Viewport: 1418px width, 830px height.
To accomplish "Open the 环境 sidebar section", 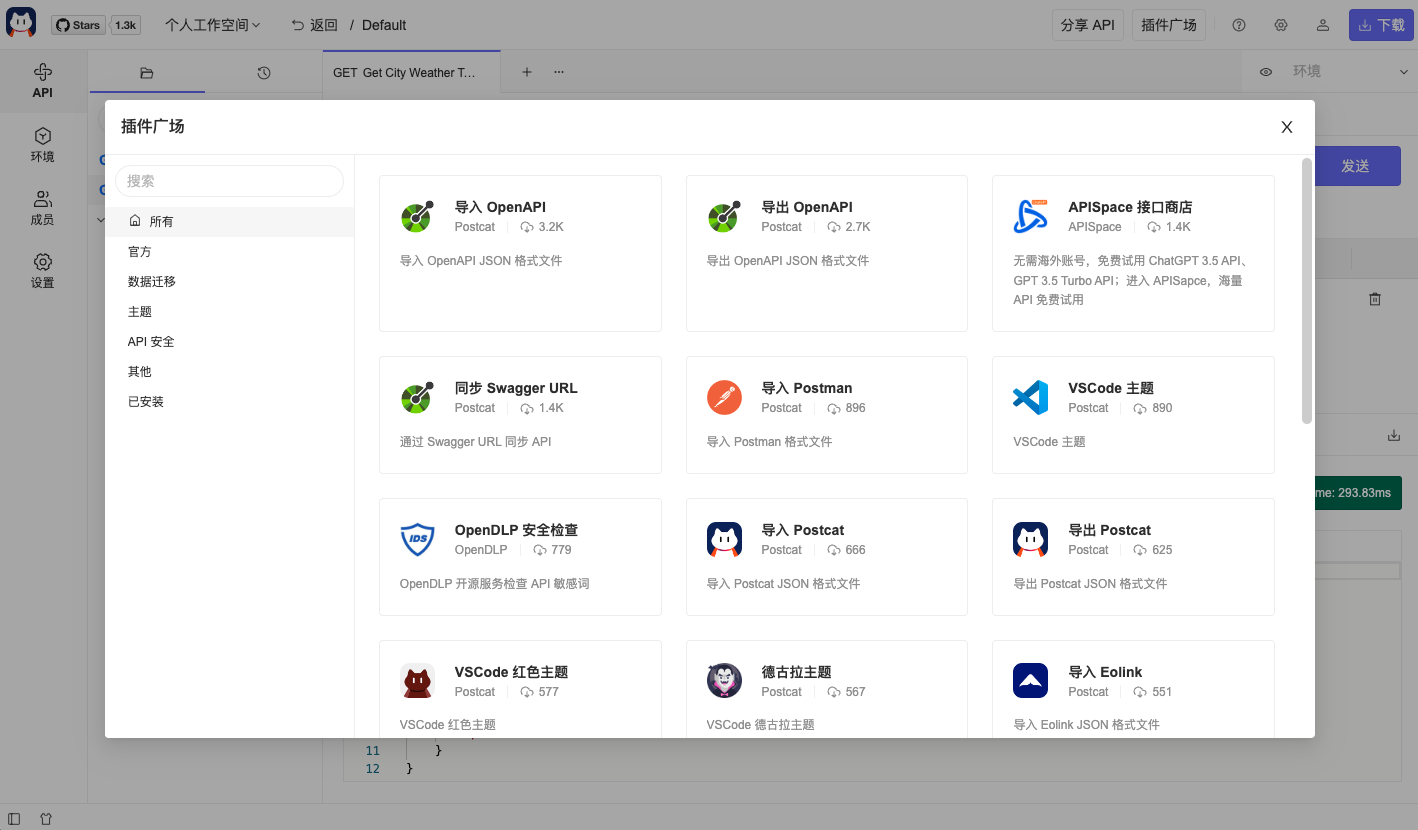I will (42, 145).
